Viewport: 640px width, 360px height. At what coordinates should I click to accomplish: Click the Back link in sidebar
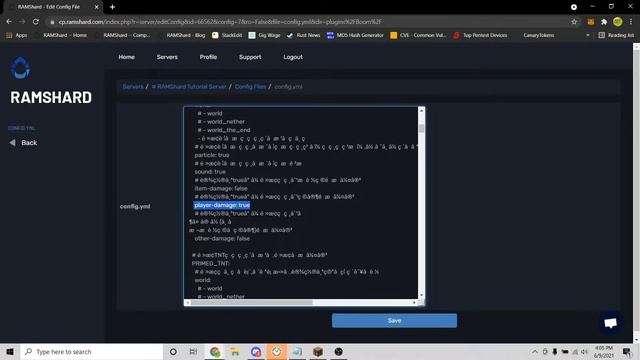click(29, 142)
